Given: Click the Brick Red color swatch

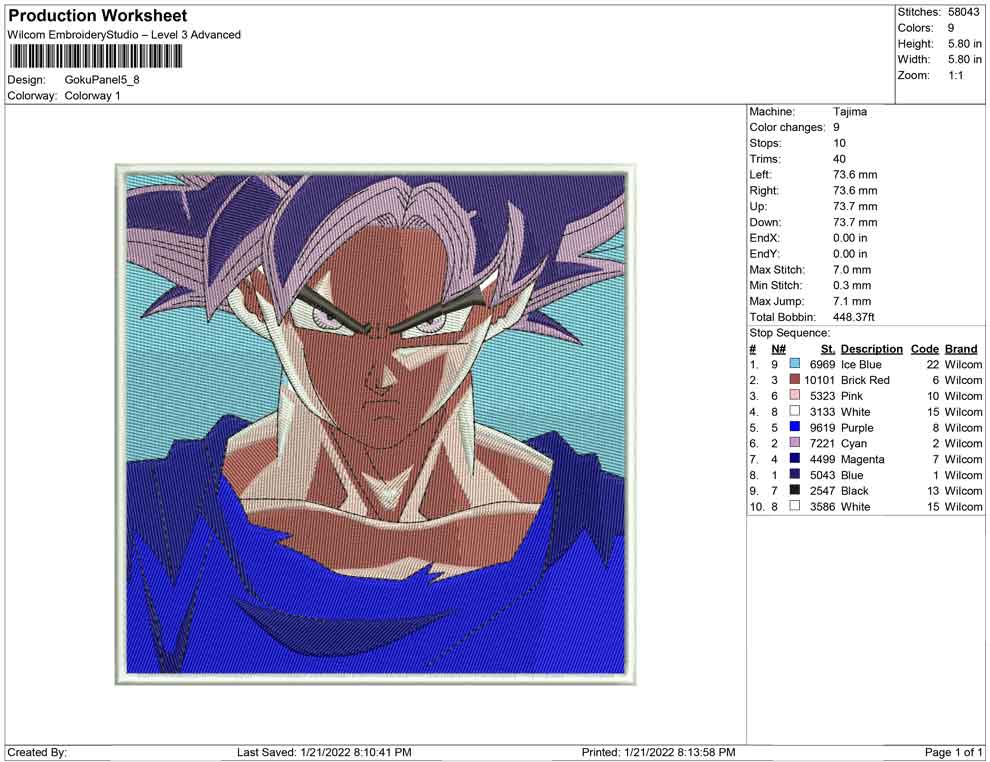Looking at the screenshot, I should tap(795, 379).
